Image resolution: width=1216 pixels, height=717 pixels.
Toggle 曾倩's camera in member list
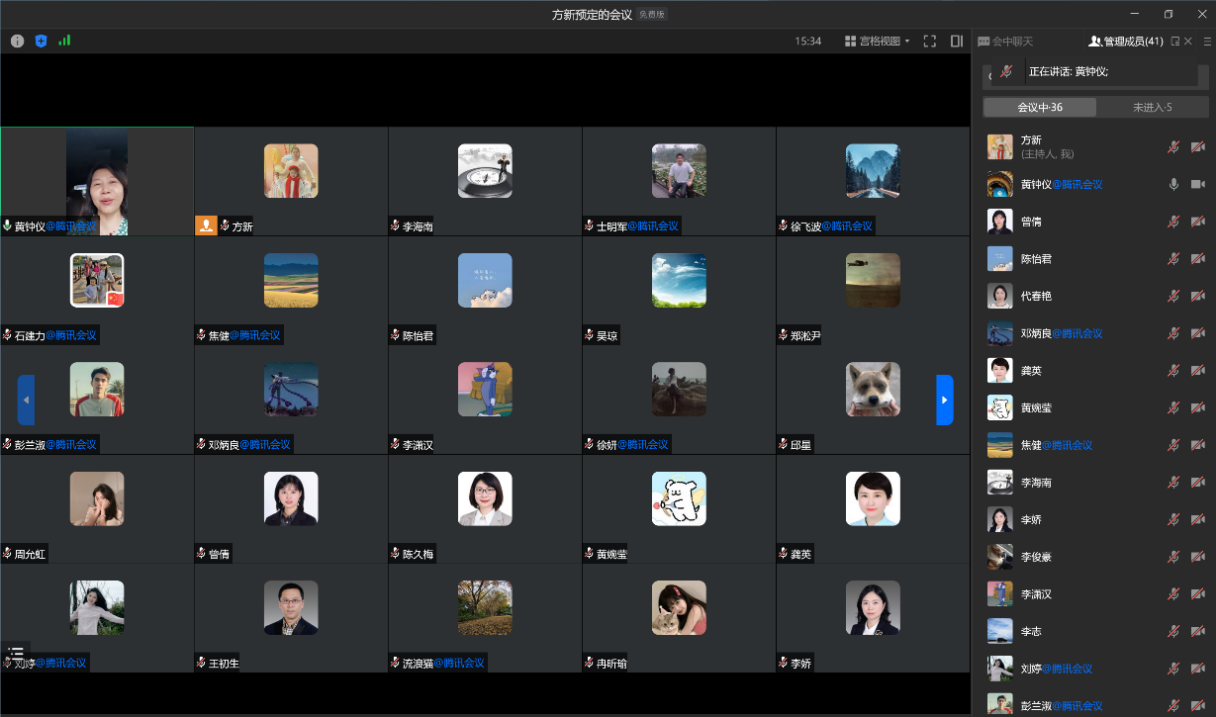(x=1198, y=222)
